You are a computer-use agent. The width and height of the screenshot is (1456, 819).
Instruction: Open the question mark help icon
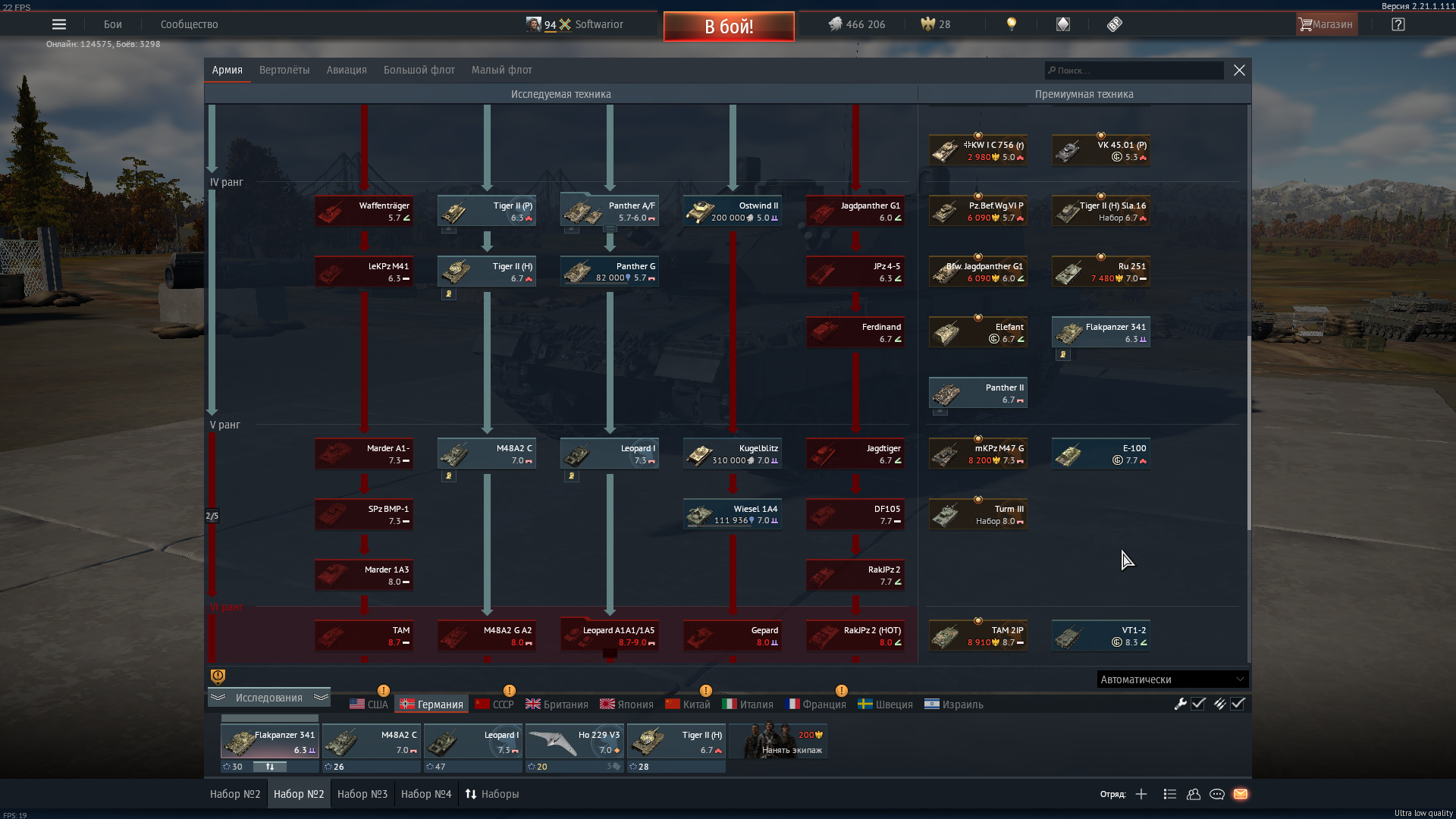1398,24
